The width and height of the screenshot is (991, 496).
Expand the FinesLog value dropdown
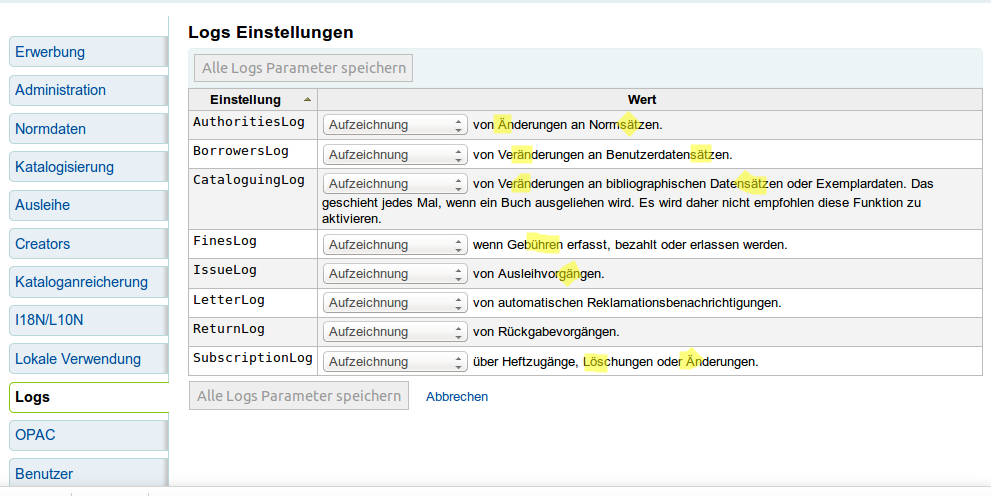395,245
